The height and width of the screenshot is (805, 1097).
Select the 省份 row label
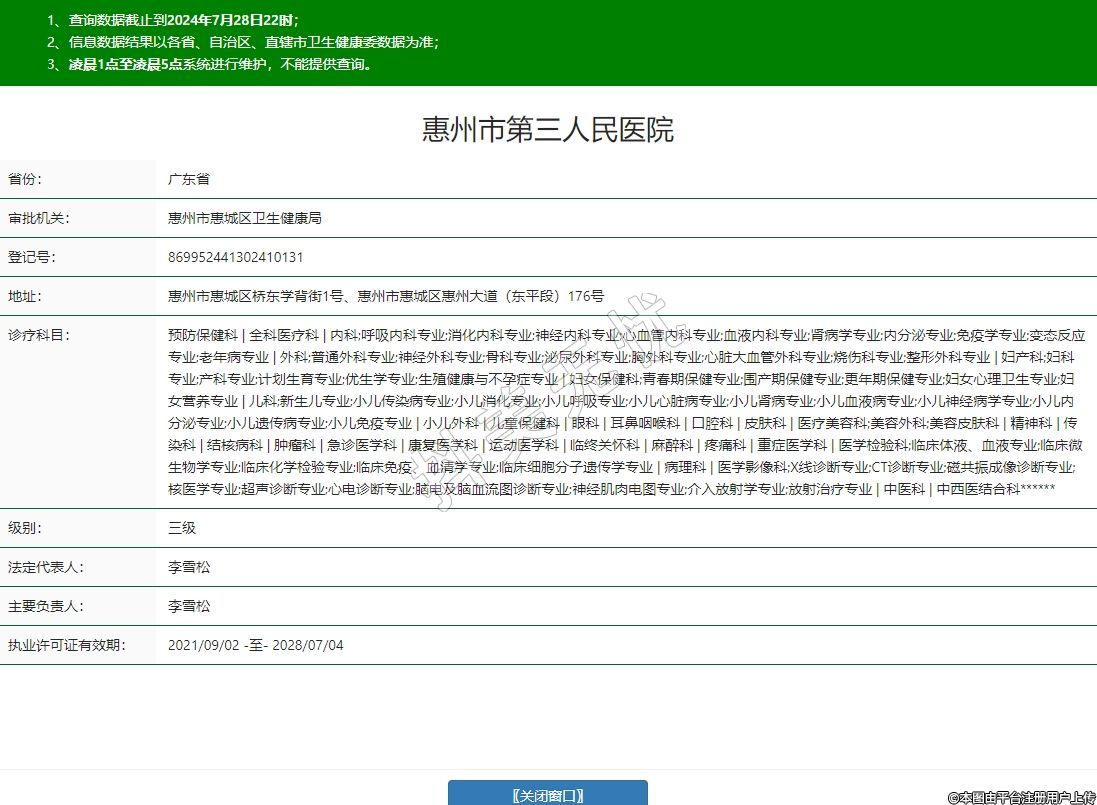pyautogui.click(x=26, y=179)
